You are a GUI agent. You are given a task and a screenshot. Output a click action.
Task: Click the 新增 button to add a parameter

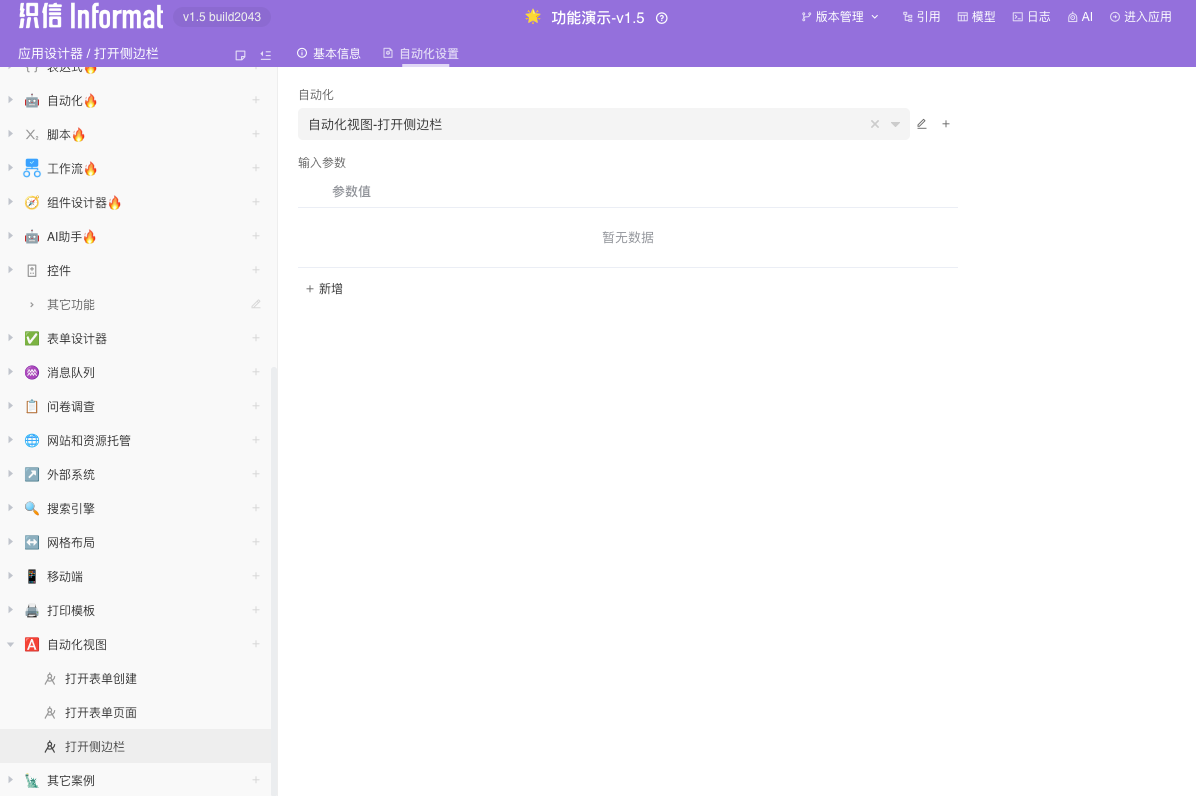coord(324,288)
